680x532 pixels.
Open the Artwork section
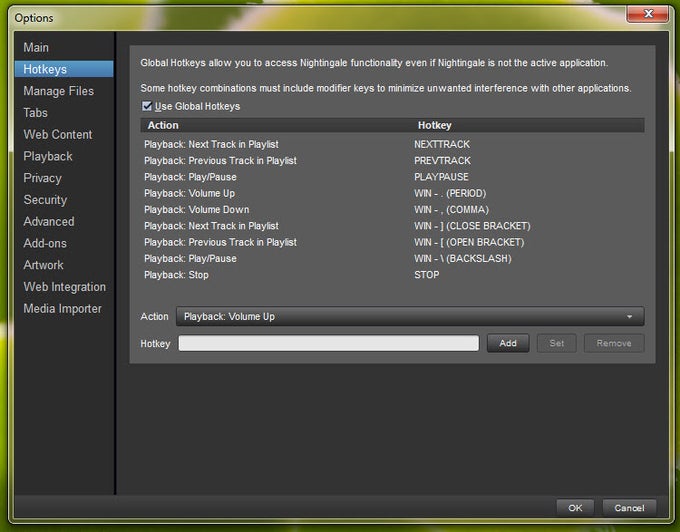point(64,265)
